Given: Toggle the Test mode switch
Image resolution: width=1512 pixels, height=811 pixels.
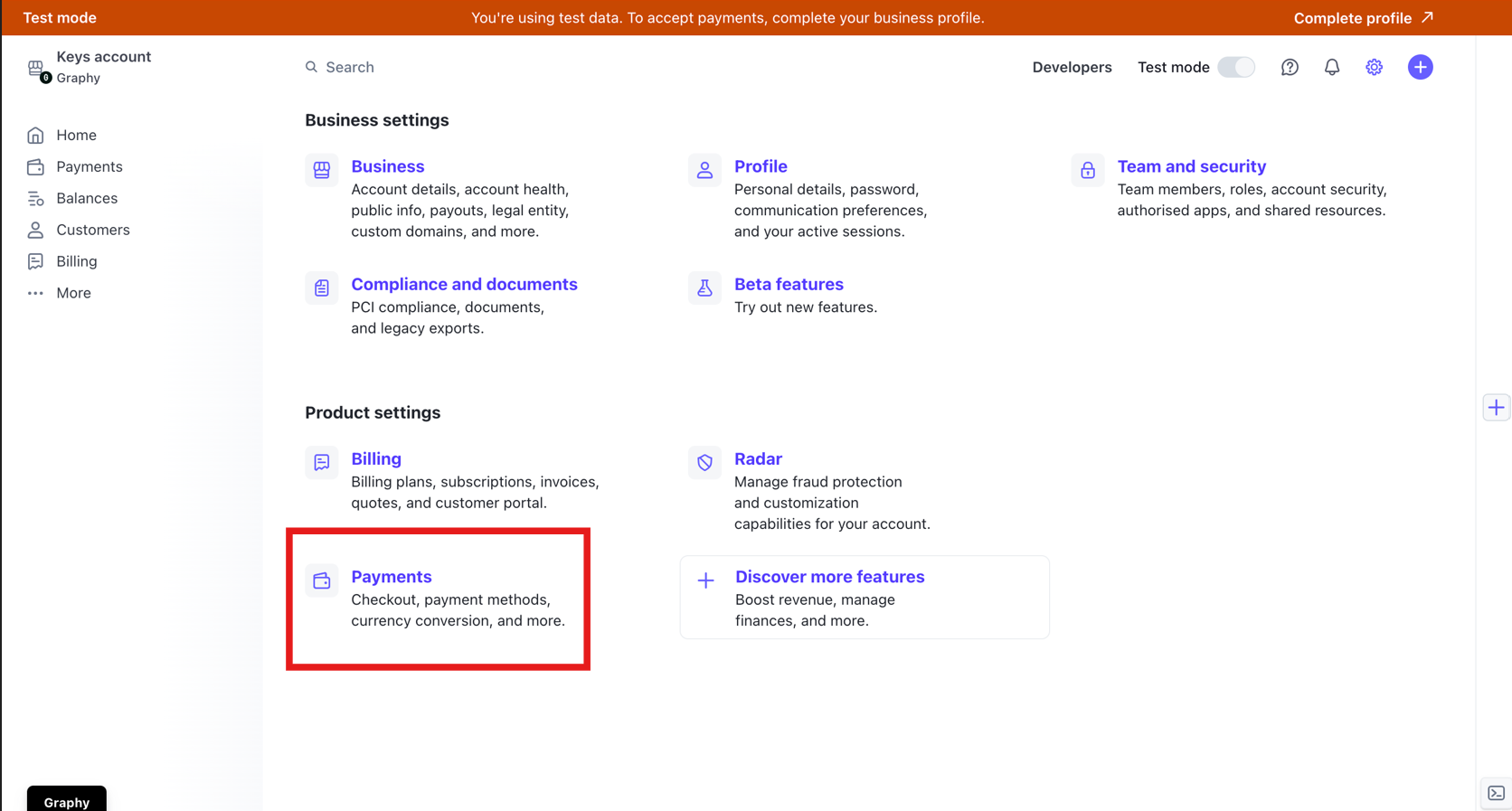Looking at the screenshot, I should (x=1235, y=67).
